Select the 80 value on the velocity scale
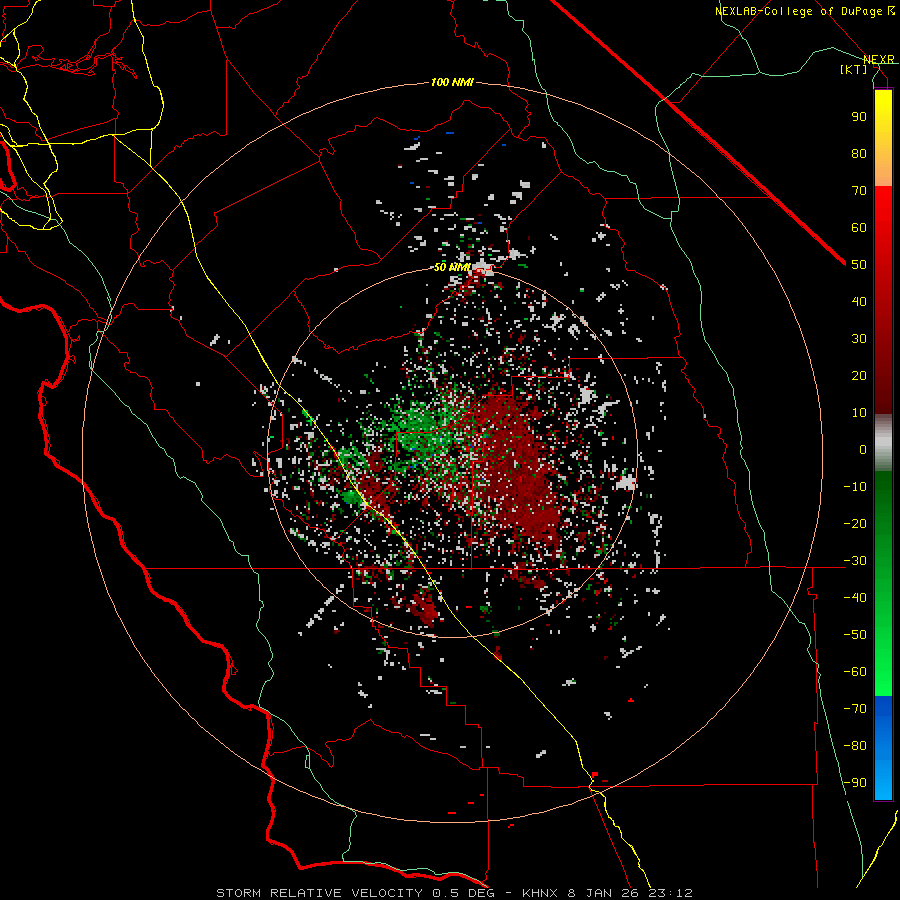900x900 pixels. (859, 154)
